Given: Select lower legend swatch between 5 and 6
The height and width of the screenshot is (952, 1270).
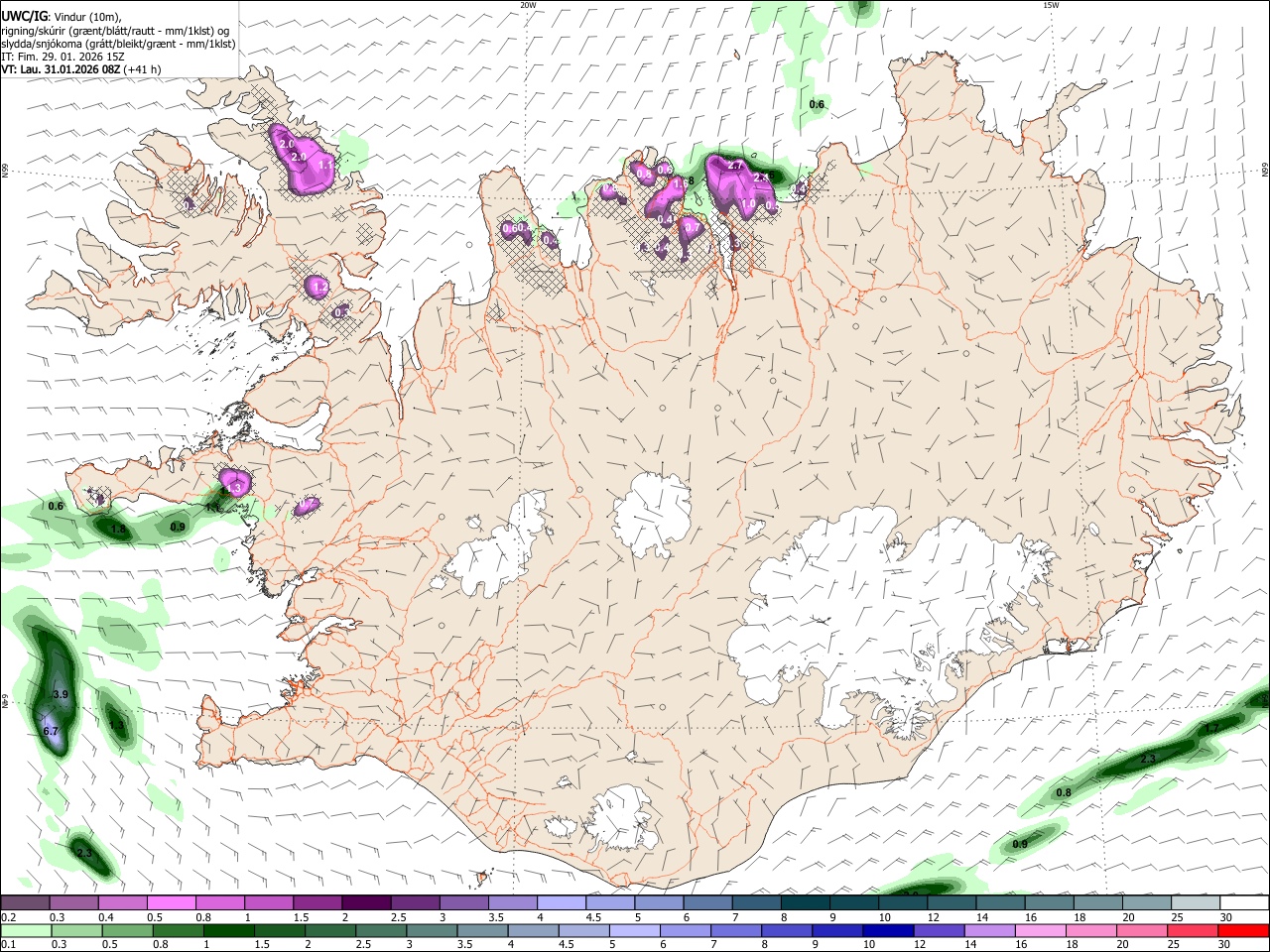Looking at the screenshot, I should (x=634, y=930).
